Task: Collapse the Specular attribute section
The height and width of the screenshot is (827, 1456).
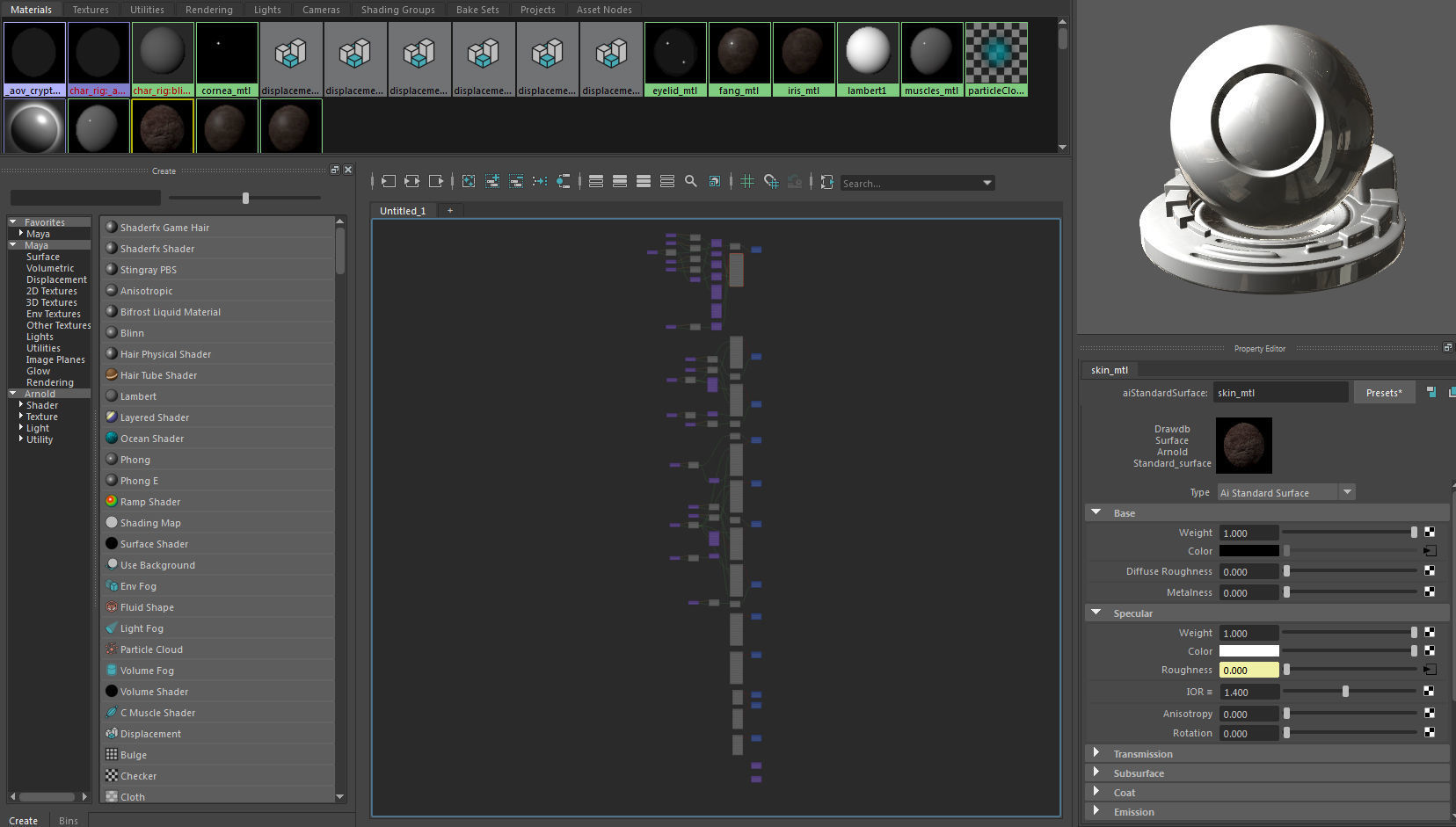Action: click(1096, 613)
